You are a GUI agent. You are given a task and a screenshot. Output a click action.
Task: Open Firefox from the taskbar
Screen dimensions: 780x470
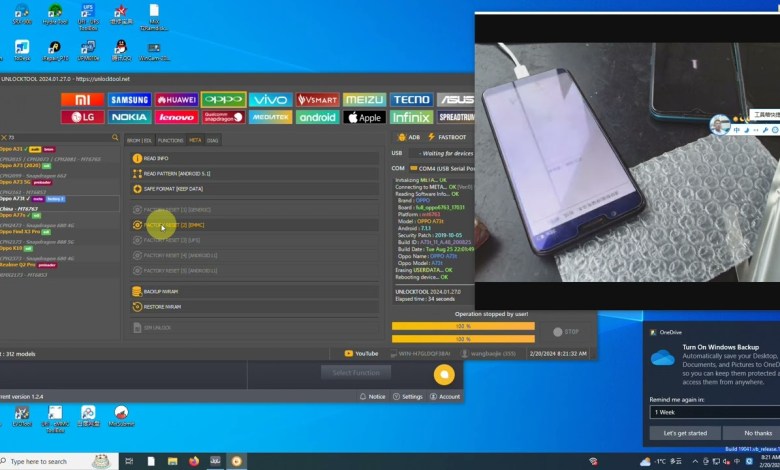[194, 461]
